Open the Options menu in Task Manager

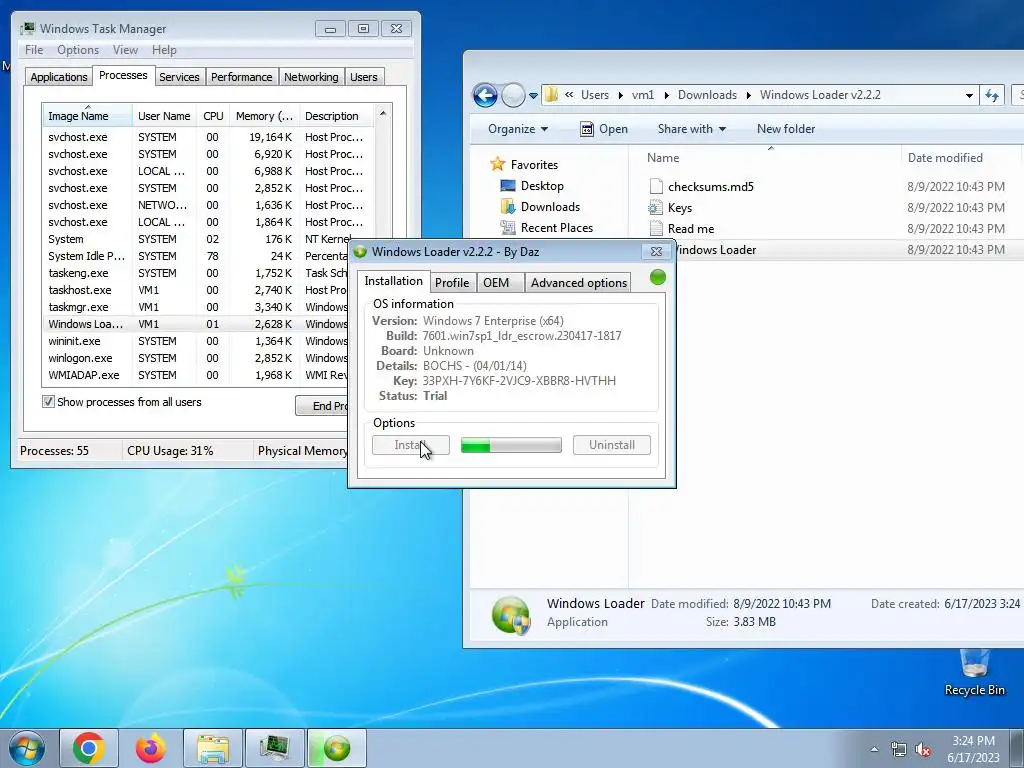(78, 50)
